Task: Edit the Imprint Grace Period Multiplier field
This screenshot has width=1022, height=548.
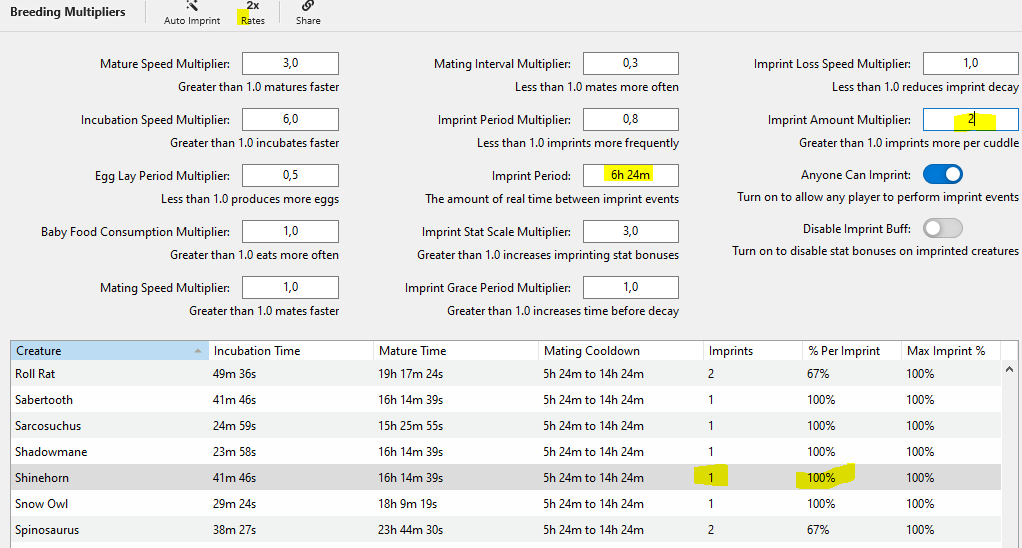Action: coord(630,288)
